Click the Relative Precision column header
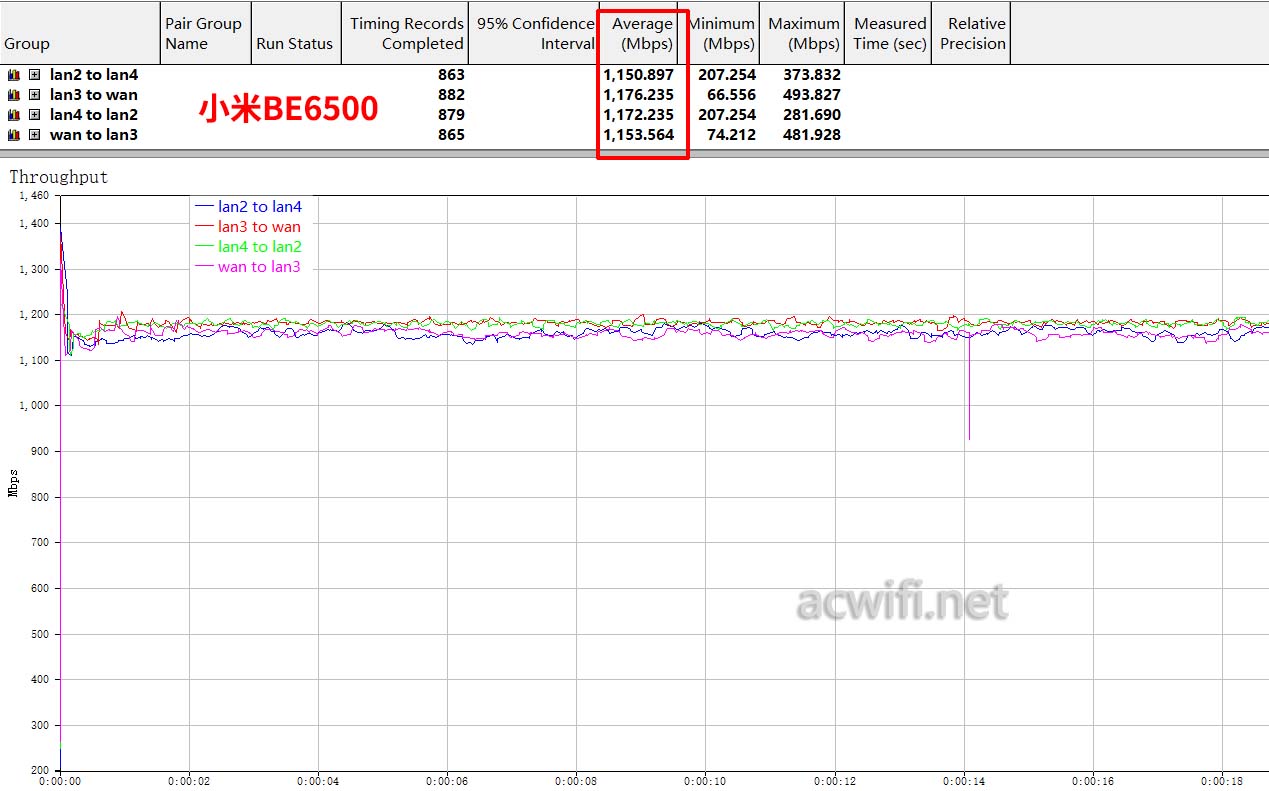The image size is (1269, 791). [972, 33]
